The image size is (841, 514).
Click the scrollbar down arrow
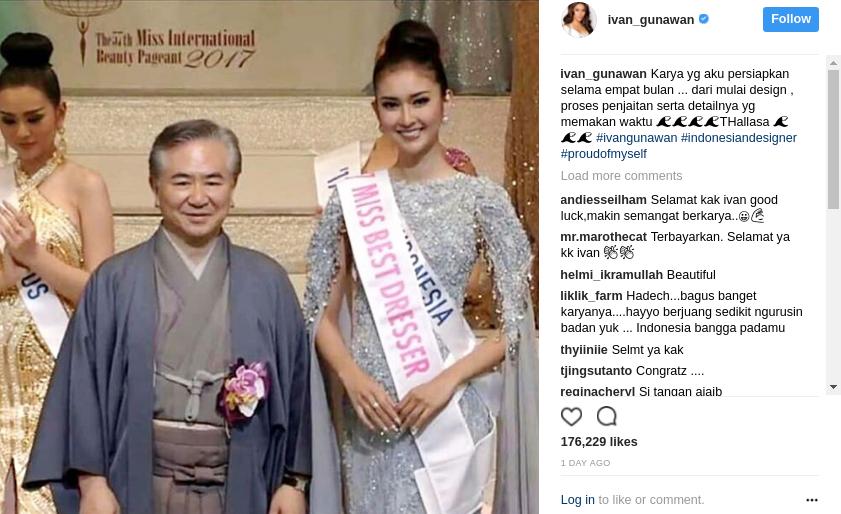pos(833,387)
